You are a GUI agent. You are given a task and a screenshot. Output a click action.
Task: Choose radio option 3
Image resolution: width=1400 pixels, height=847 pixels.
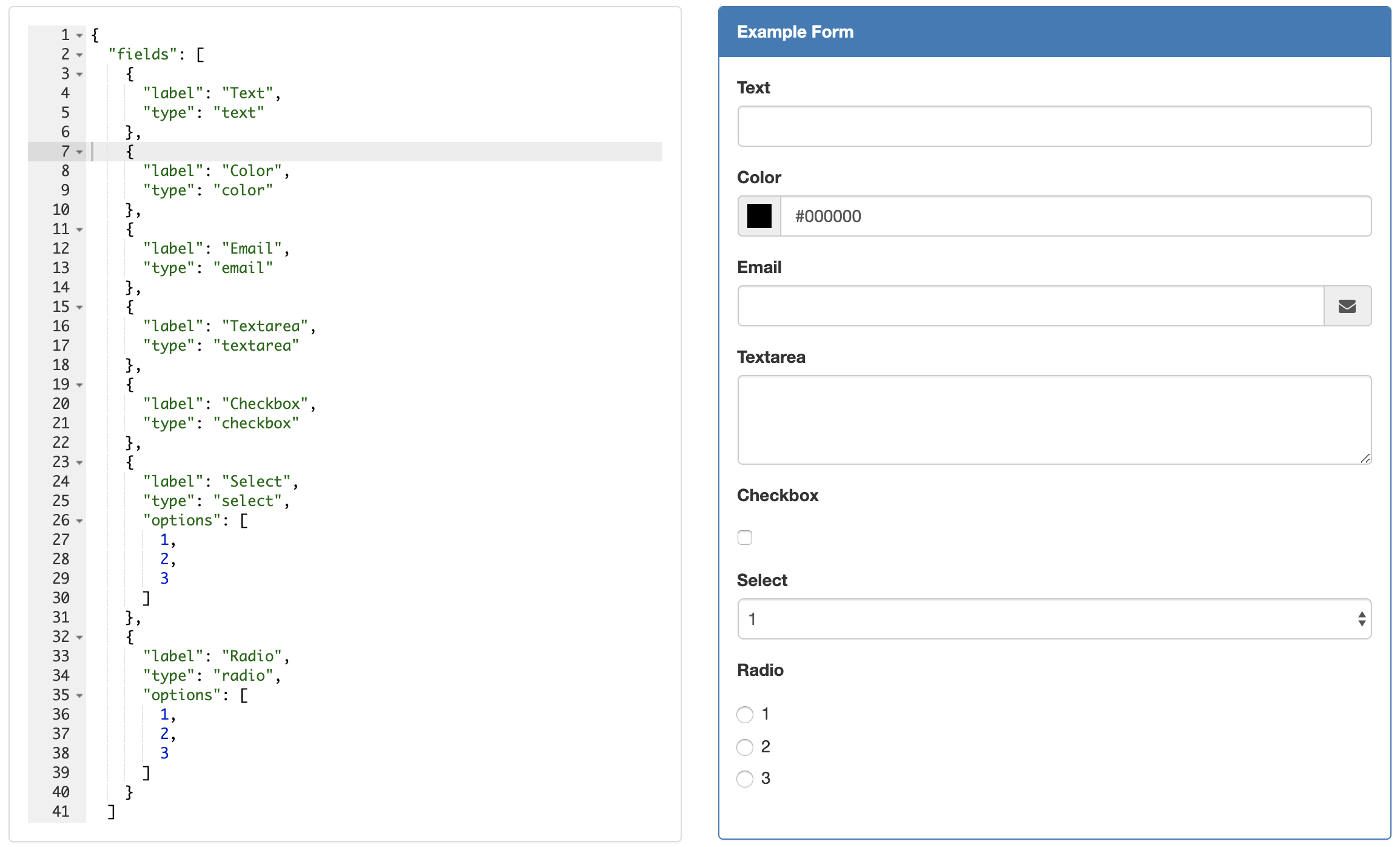pyautogui.click(x=745, y=778)
